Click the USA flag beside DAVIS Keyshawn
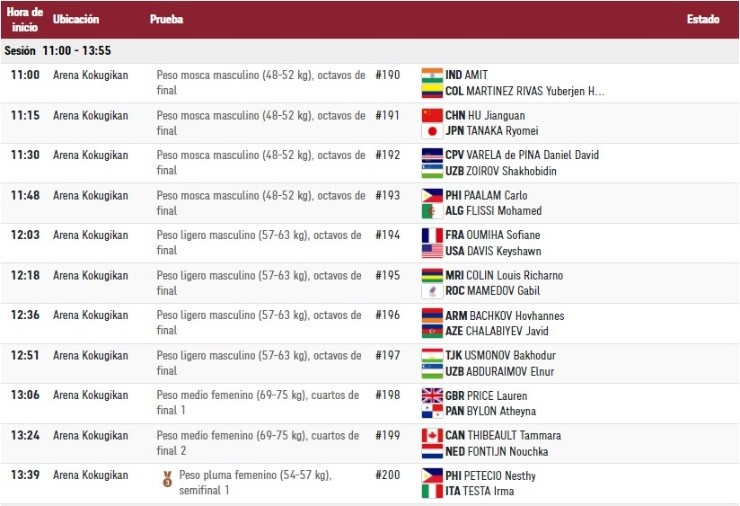Viewport: 740px width, 506px height. pos(432,251)
